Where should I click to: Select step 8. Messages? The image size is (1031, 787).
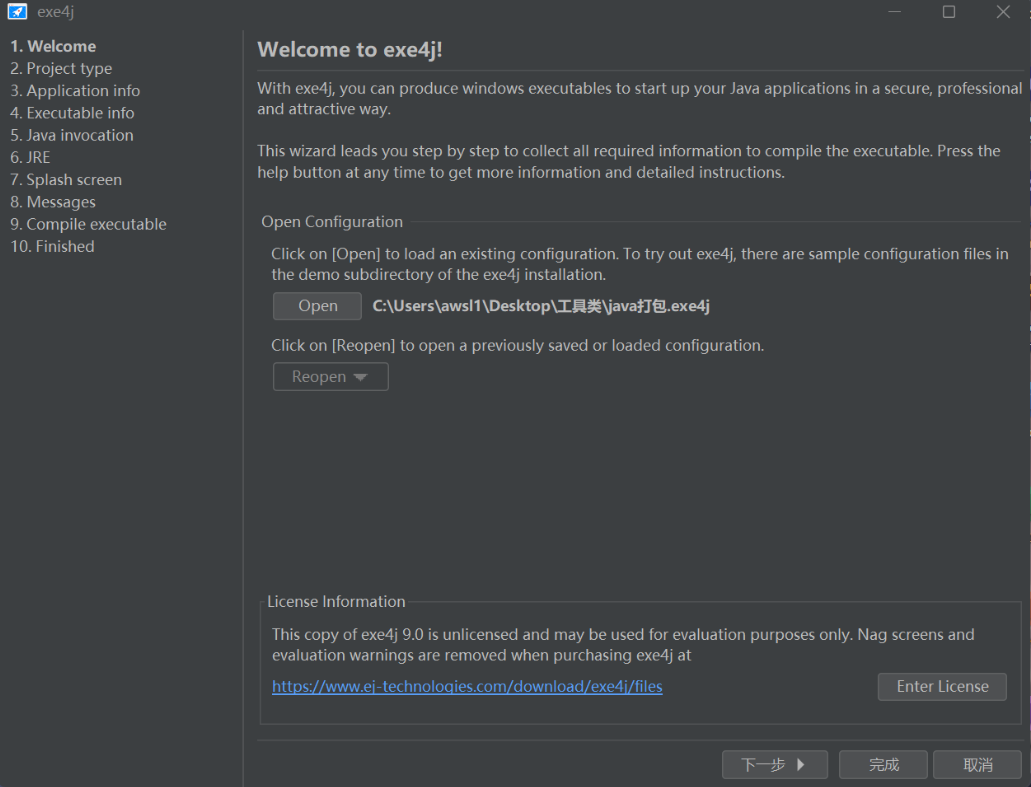pos(53,202)
